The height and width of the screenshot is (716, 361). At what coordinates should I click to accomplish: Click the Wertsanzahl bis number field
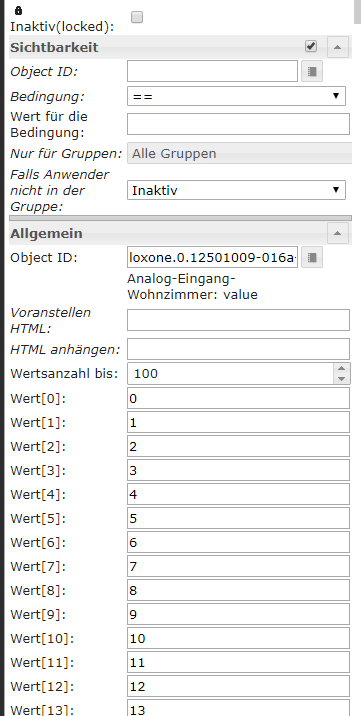[231, 374]
